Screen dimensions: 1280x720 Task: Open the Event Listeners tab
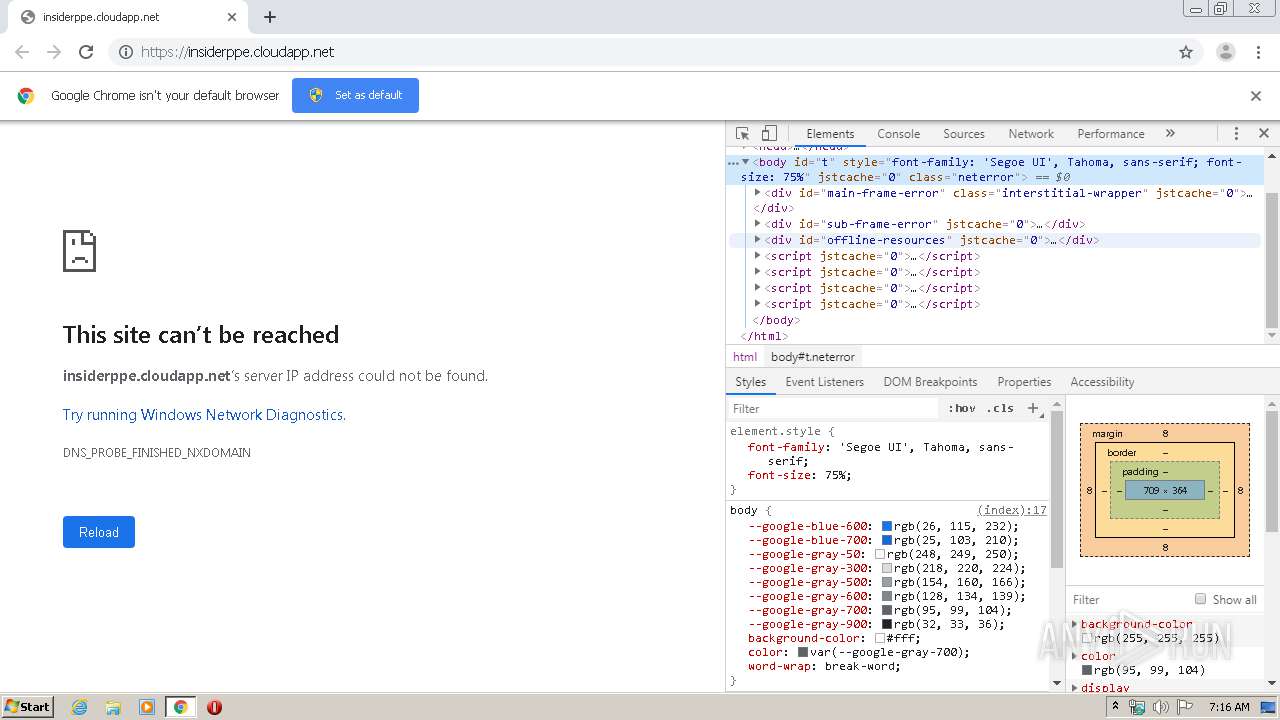click(824, 382)
